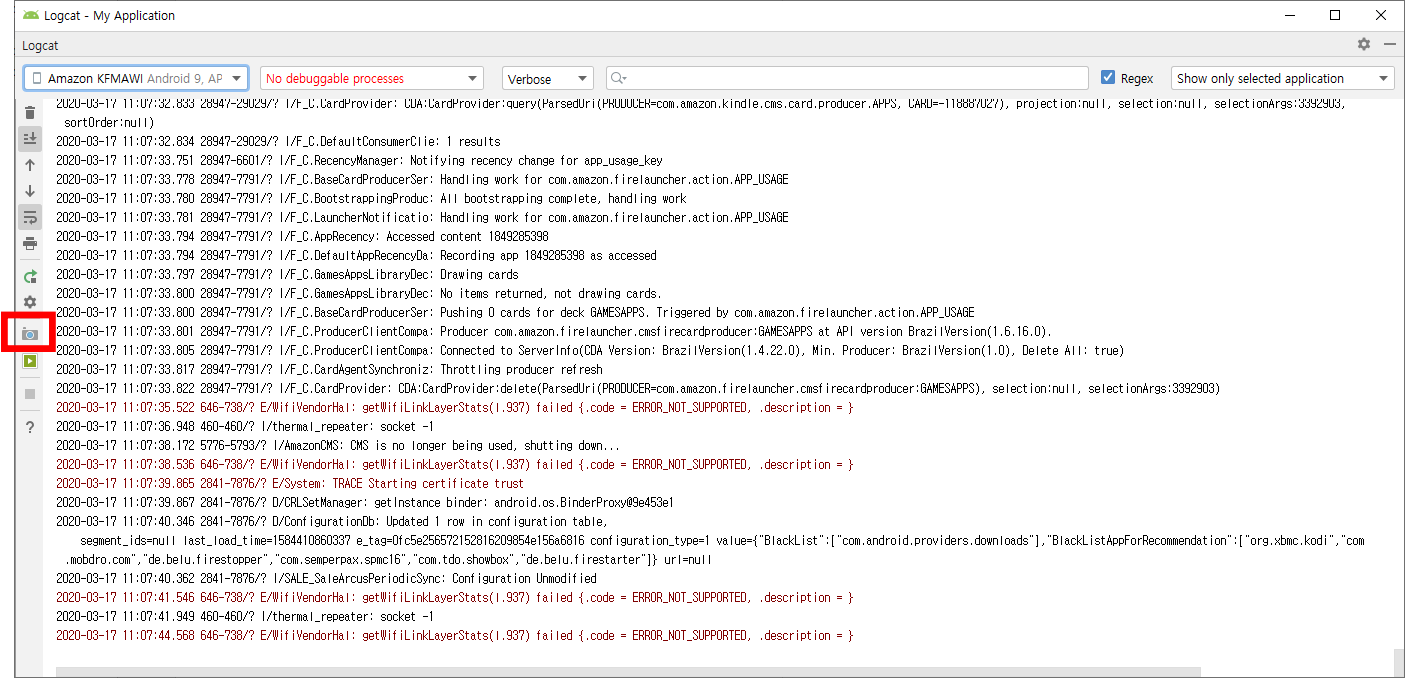The image size is (1405, 678).
Task: Click 'CRLSetManager: getInstance binder' log line
Action: point(365,502)
